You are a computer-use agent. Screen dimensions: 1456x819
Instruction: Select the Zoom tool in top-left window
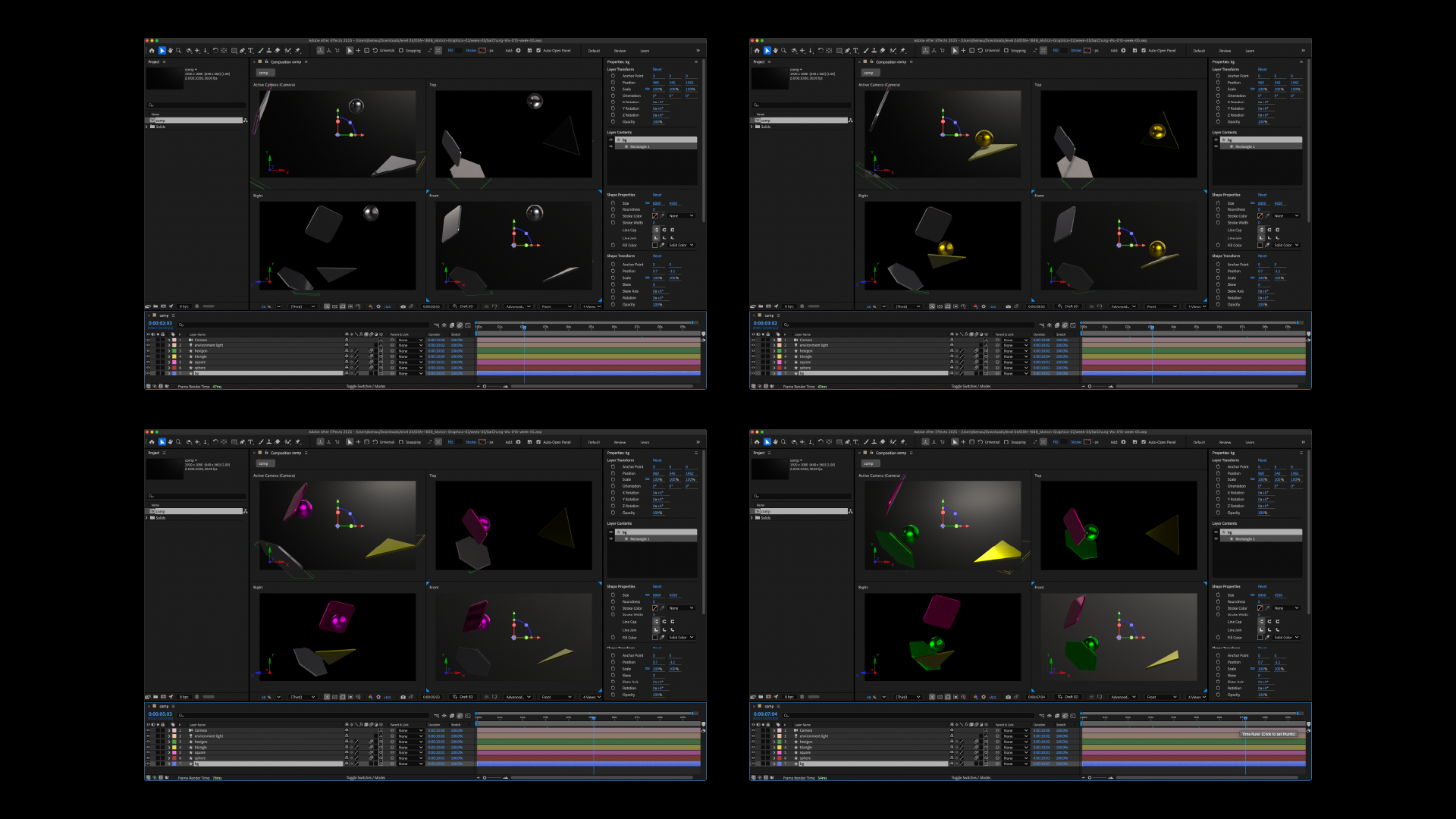click(x=179, y=51)
